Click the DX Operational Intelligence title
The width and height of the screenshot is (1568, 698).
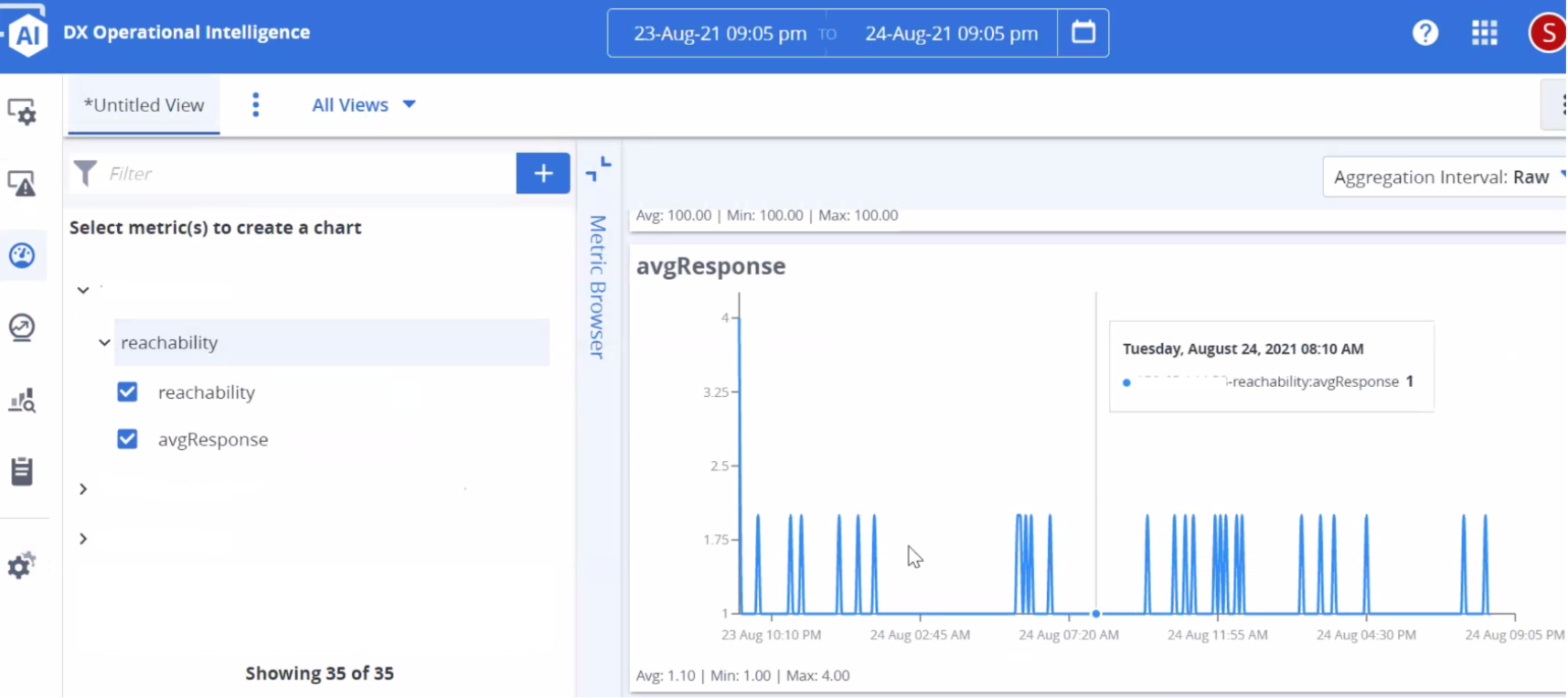point(187,32)
